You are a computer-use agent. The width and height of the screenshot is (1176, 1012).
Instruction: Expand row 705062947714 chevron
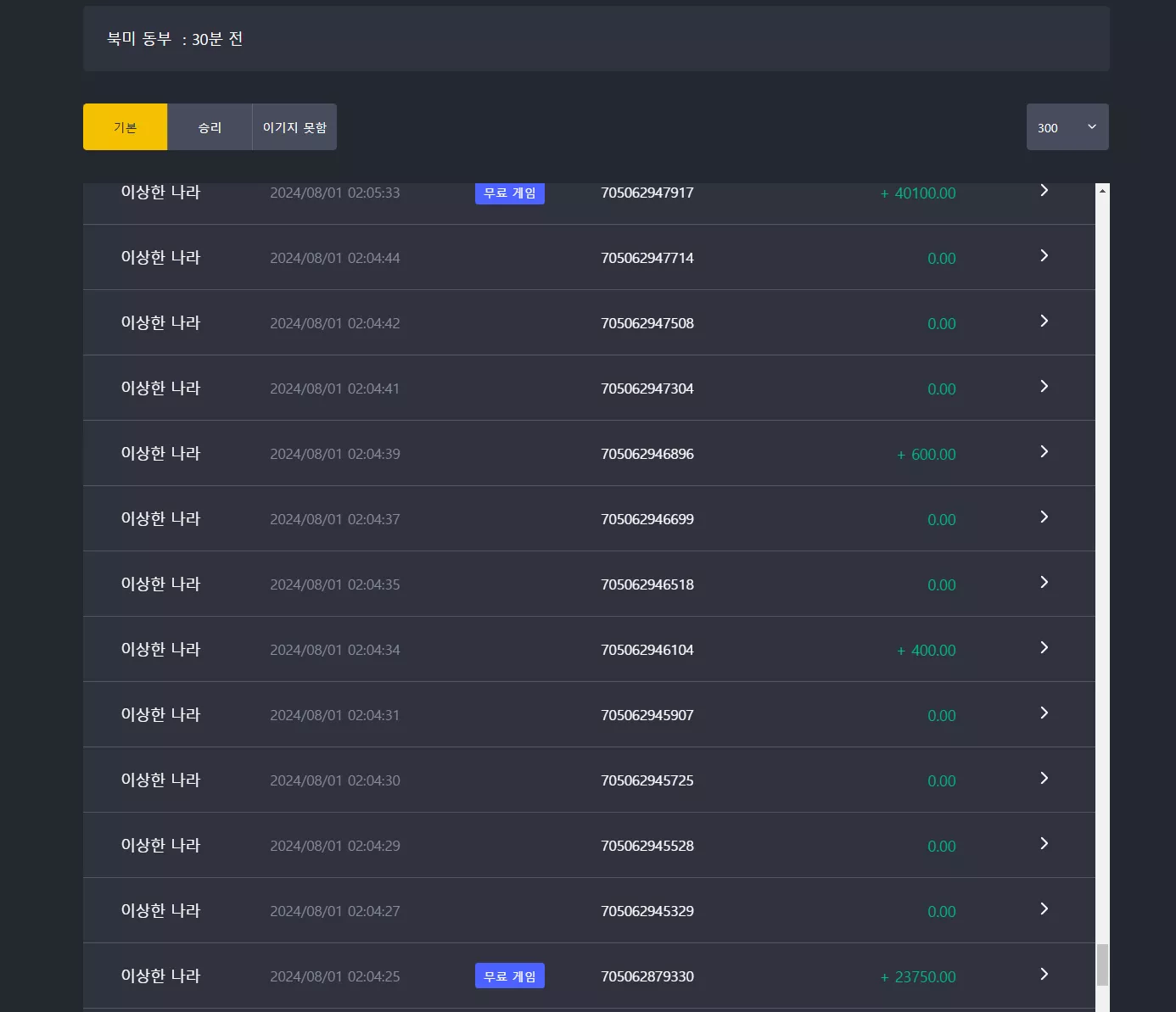1044,255
